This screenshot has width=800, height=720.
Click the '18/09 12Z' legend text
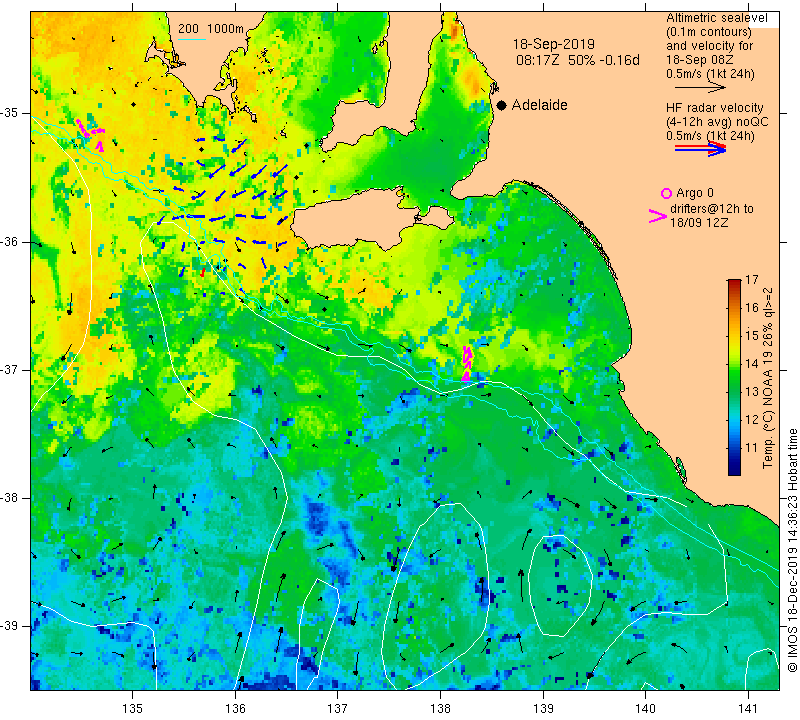(x=698, y=222)
